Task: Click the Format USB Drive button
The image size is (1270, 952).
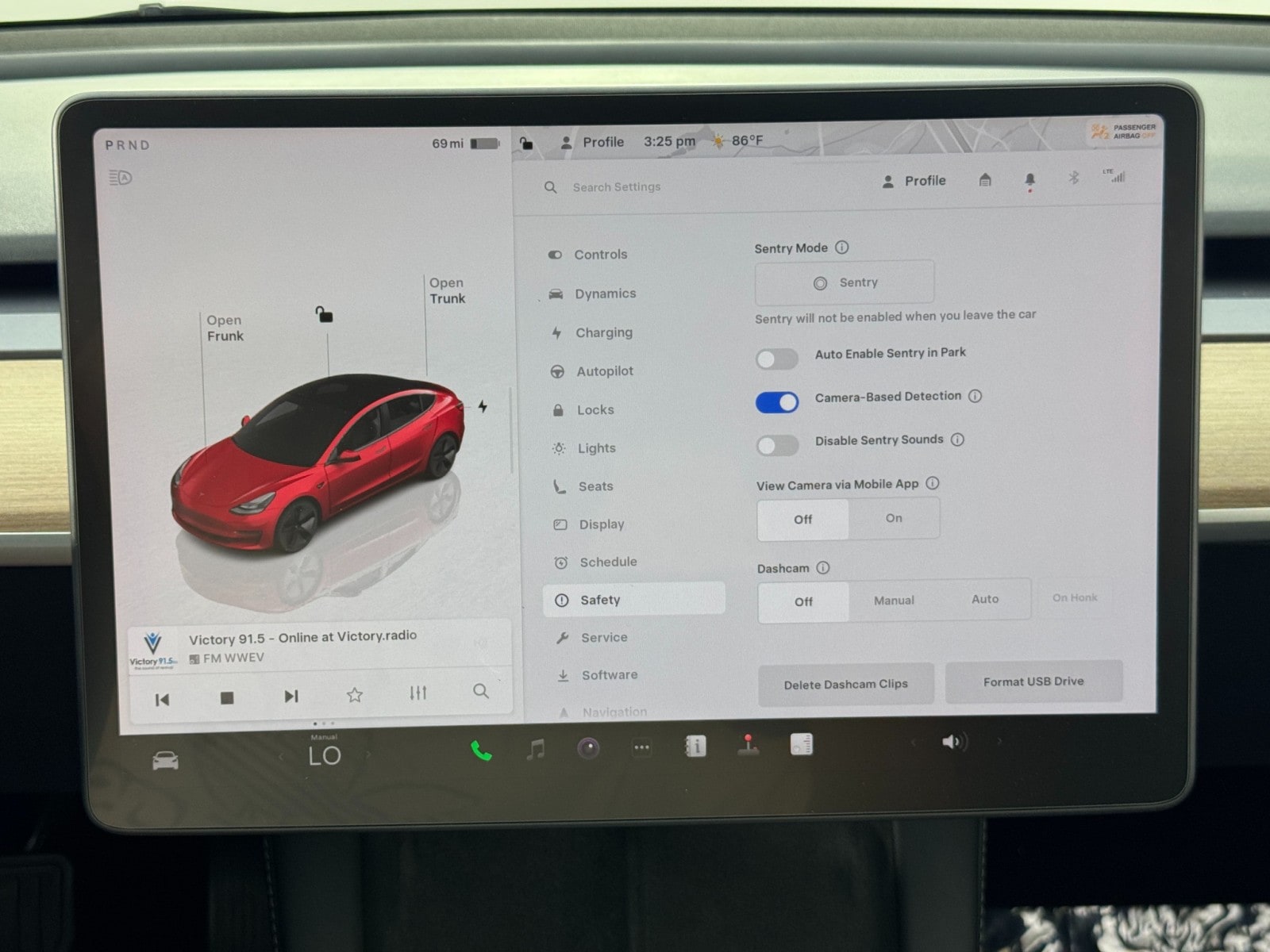Action: point(1033,681)
